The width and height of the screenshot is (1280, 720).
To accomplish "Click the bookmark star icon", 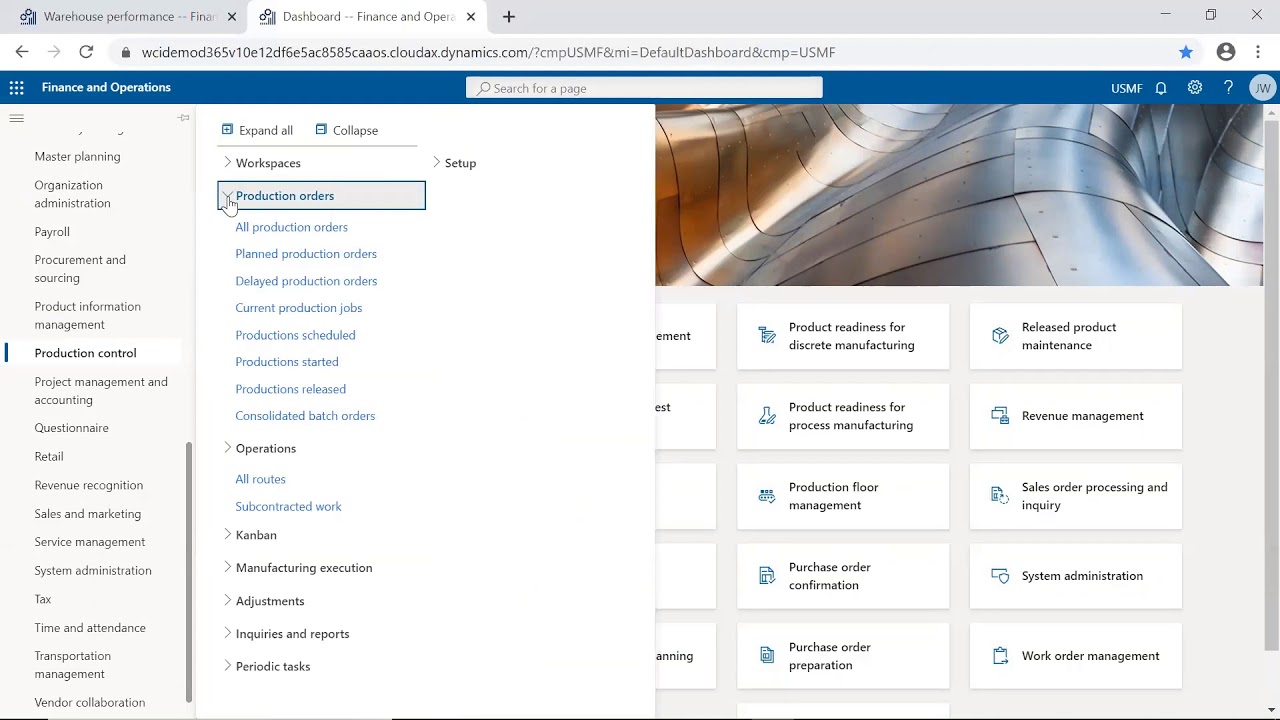I will point(1186,52).
